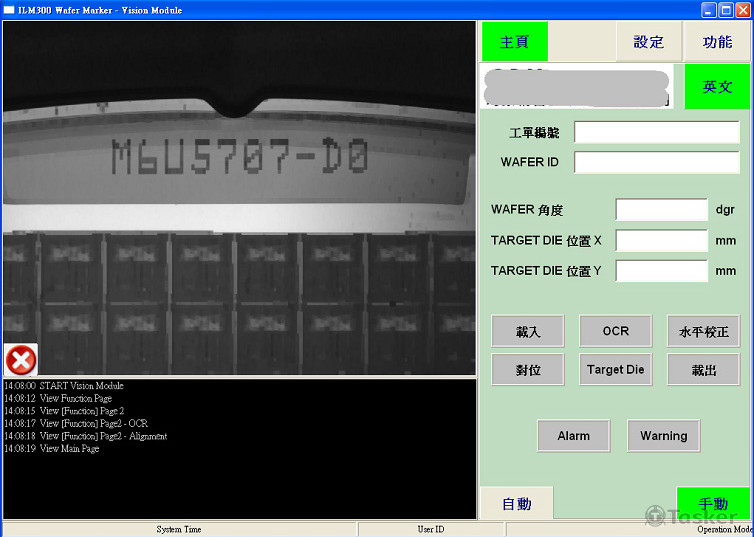Click the 對位 alignment button
Screen dimensions: 754x537
(x=528, y=369)
